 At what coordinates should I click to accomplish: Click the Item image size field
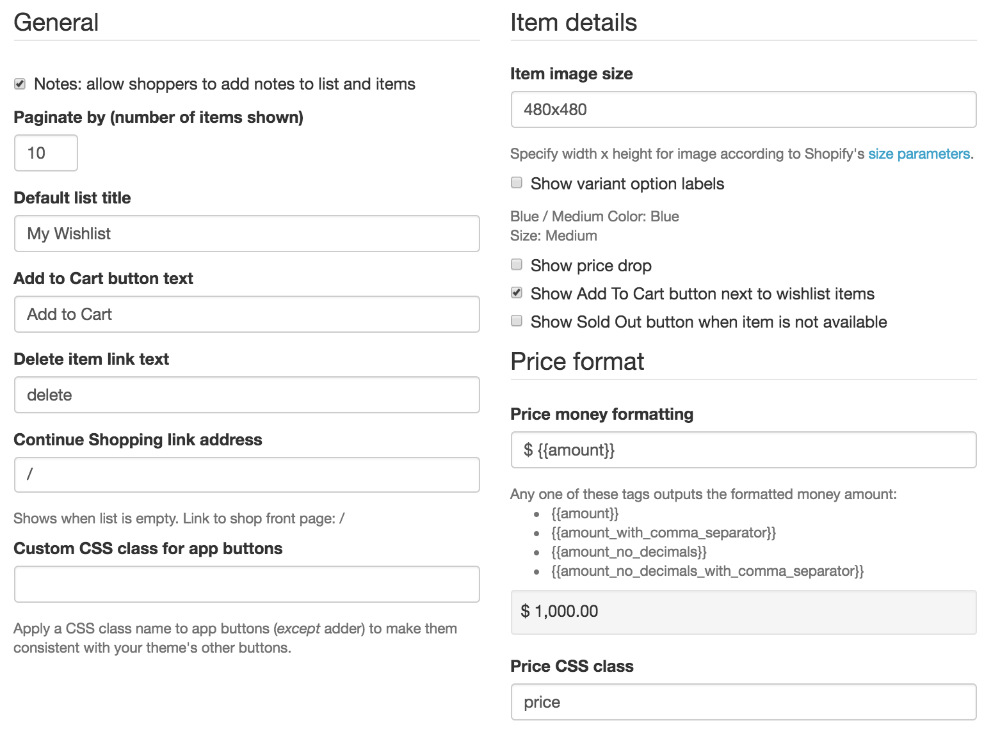pos(743,110)
